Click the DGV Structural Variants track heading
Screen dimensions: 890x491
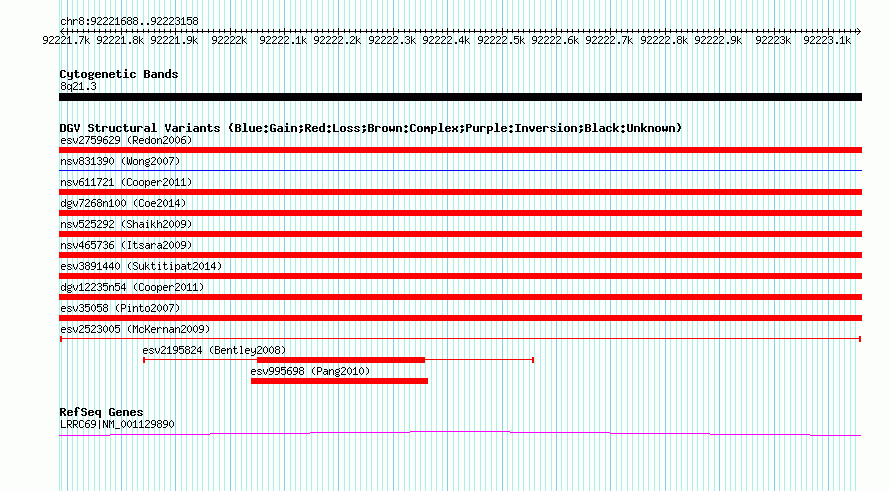coord(371,128)
